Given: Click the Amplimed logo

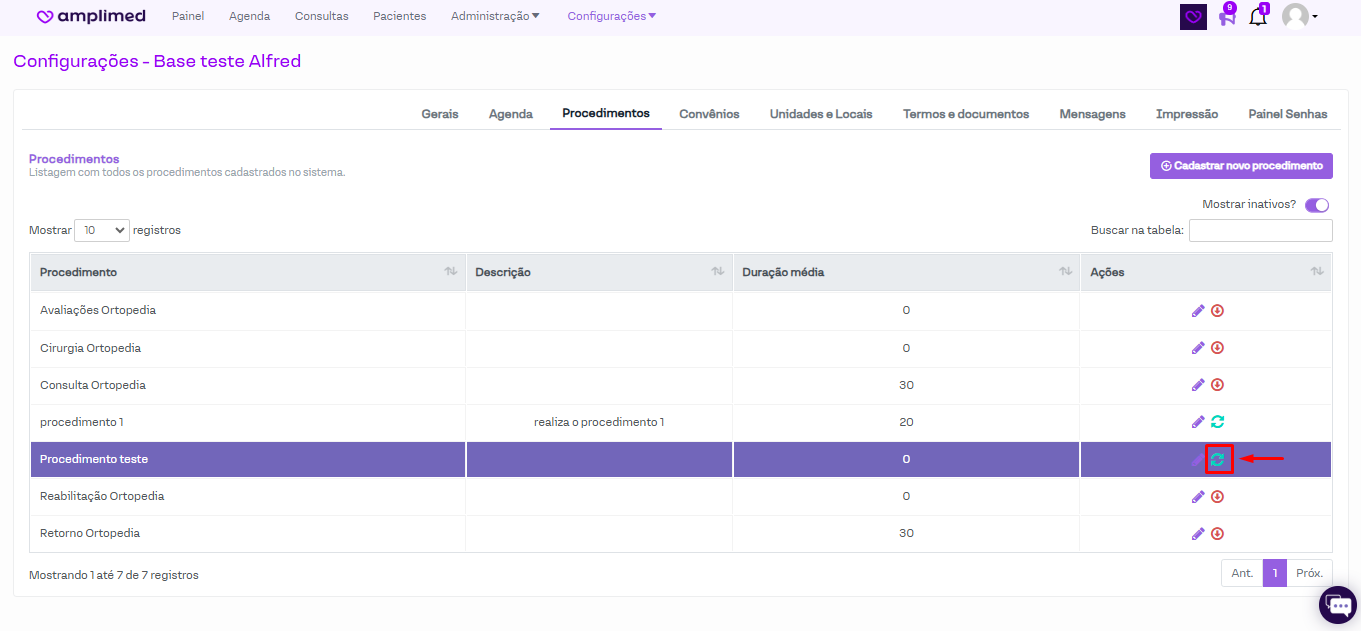Looking at the screenshot, I should pos(90,16).
